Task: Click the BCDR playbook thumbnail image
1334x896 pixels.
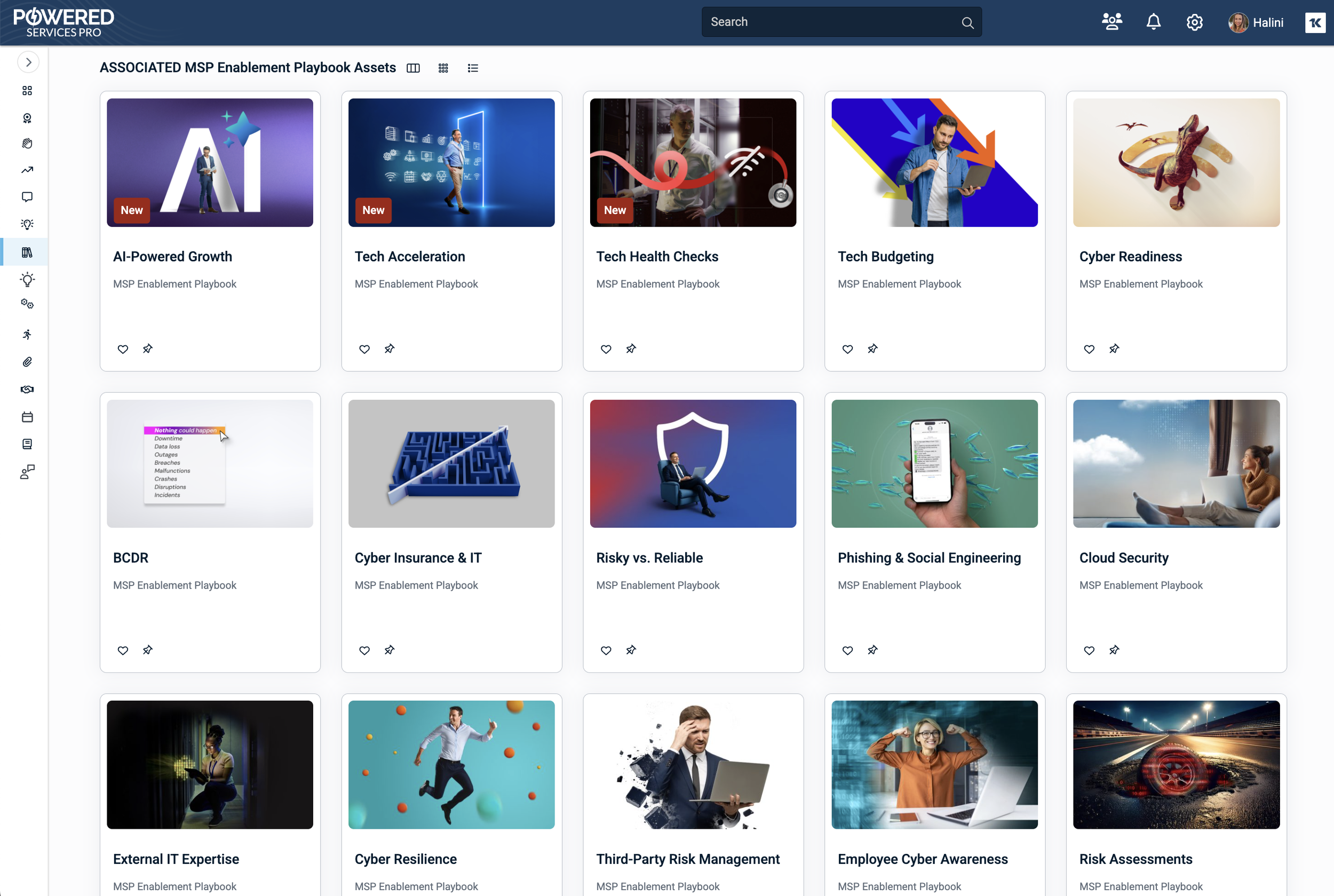Action: [x=210, y=463]
